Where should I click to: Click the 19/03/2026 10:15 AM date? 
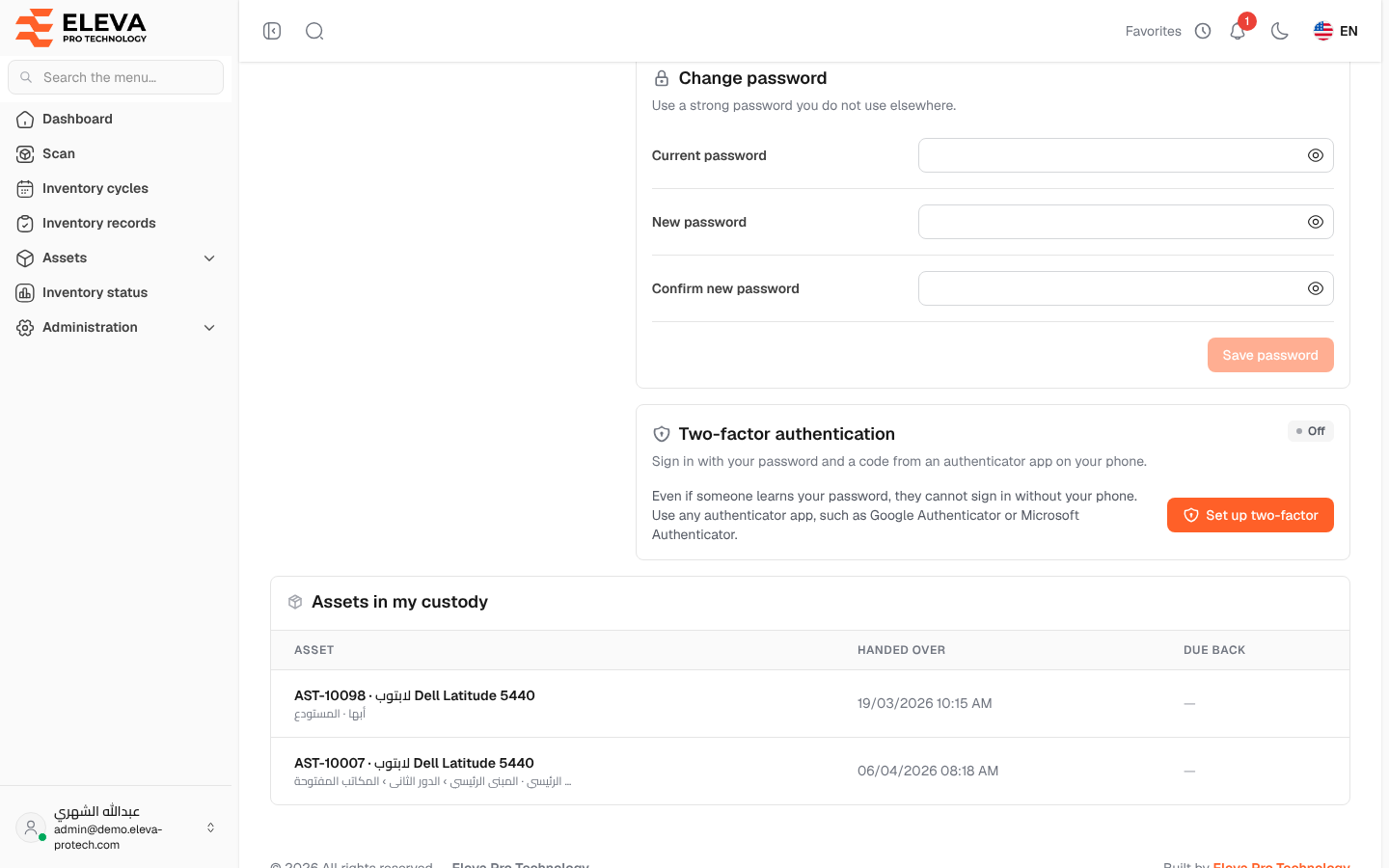[924, 704]
